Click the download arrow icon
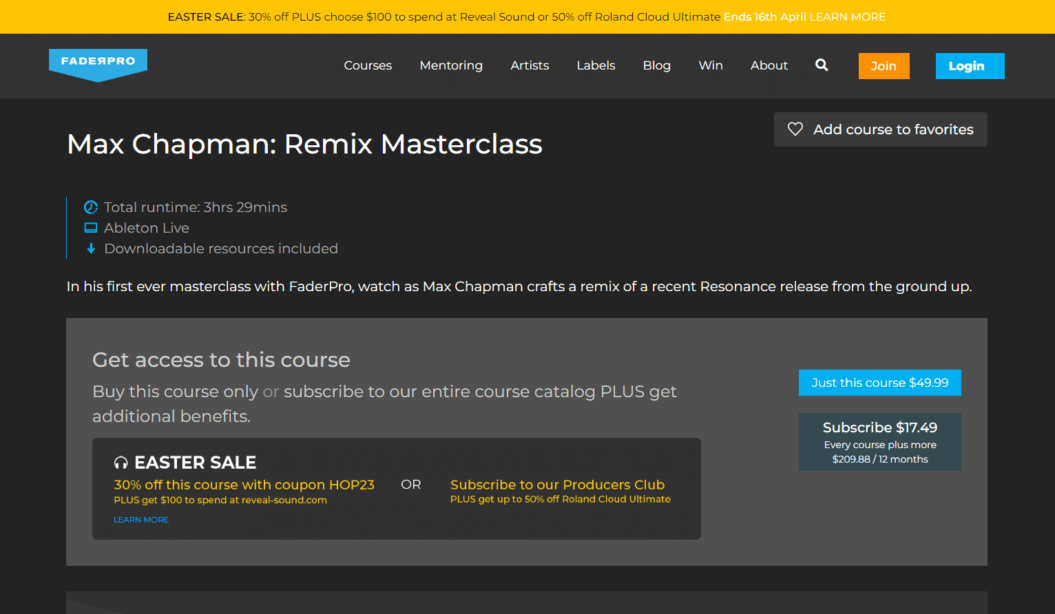 coord(91,249)
